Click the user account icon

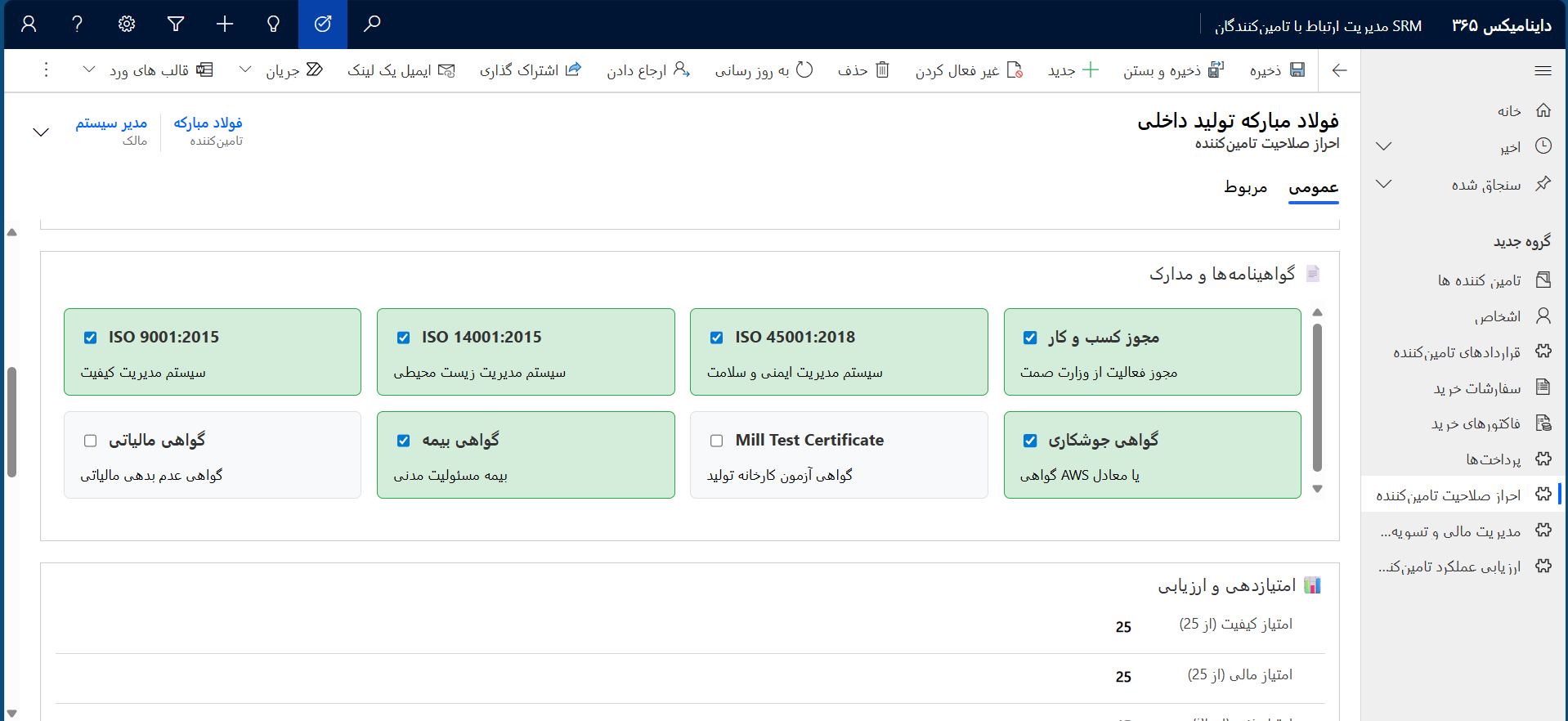(x=29, y=24)
